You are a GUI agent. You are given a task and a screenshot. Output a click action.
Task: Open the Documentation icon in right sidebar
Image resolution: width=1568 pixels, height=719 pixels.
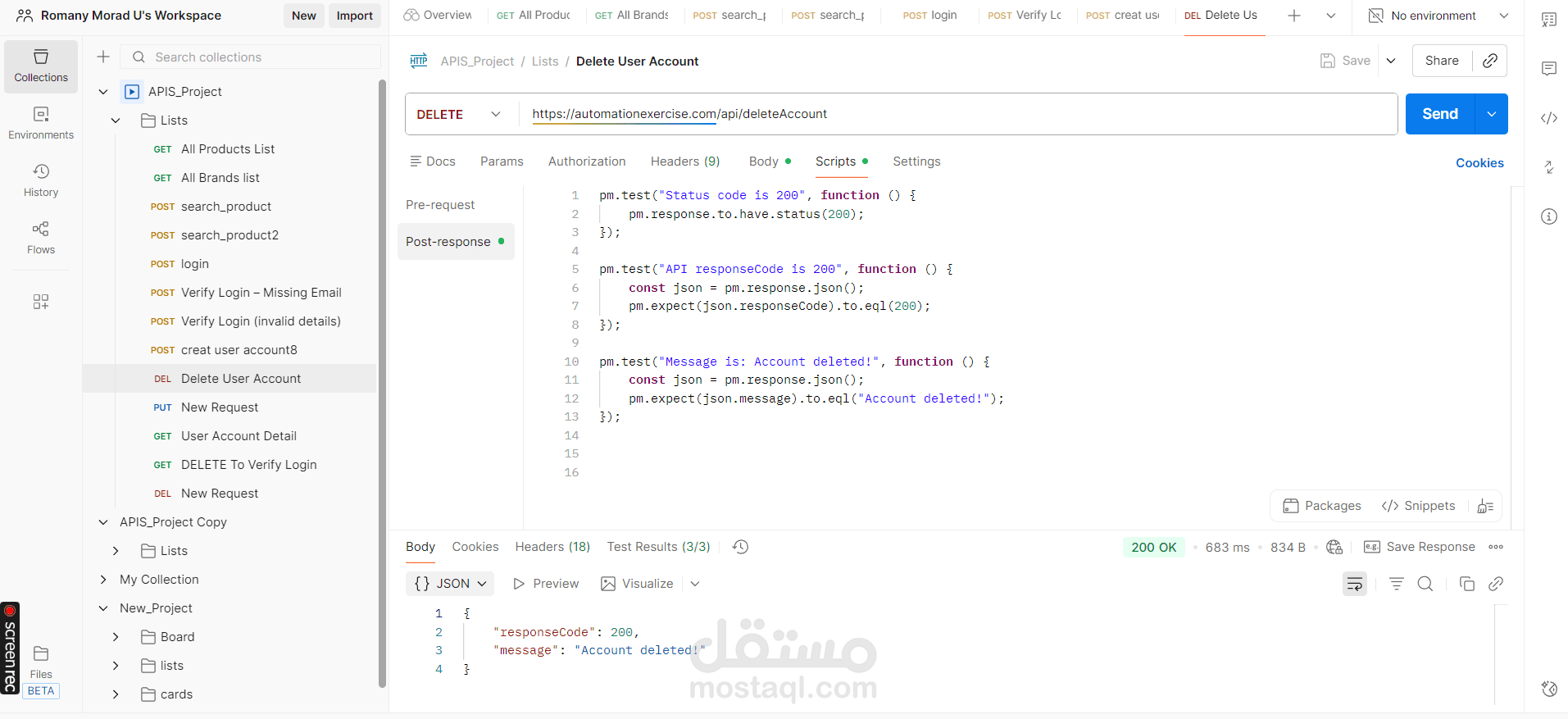tap(1548, 20)
